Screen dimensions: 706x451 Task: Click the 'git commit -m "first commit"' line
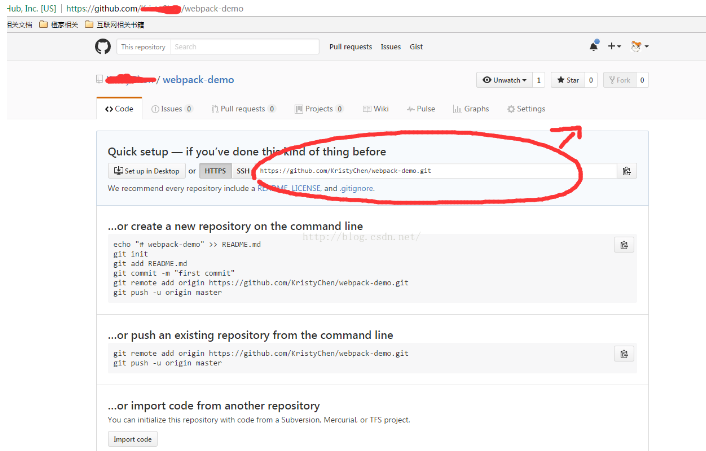coord(174,273)
